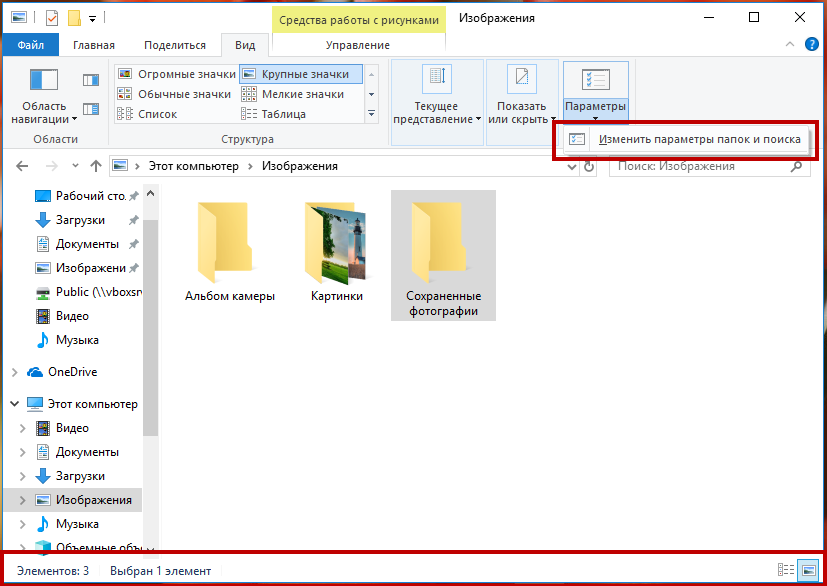This screenshot has height=586, width=827.
Task: Choose Изменить параметры папок и поиска
Action: pyautogui.click(x=699, y=139)
